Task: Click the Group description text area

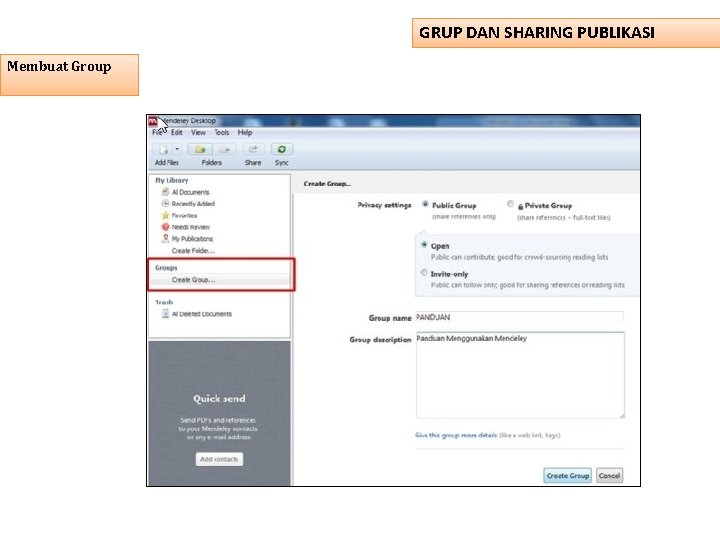Action: (x=520, y=375)
